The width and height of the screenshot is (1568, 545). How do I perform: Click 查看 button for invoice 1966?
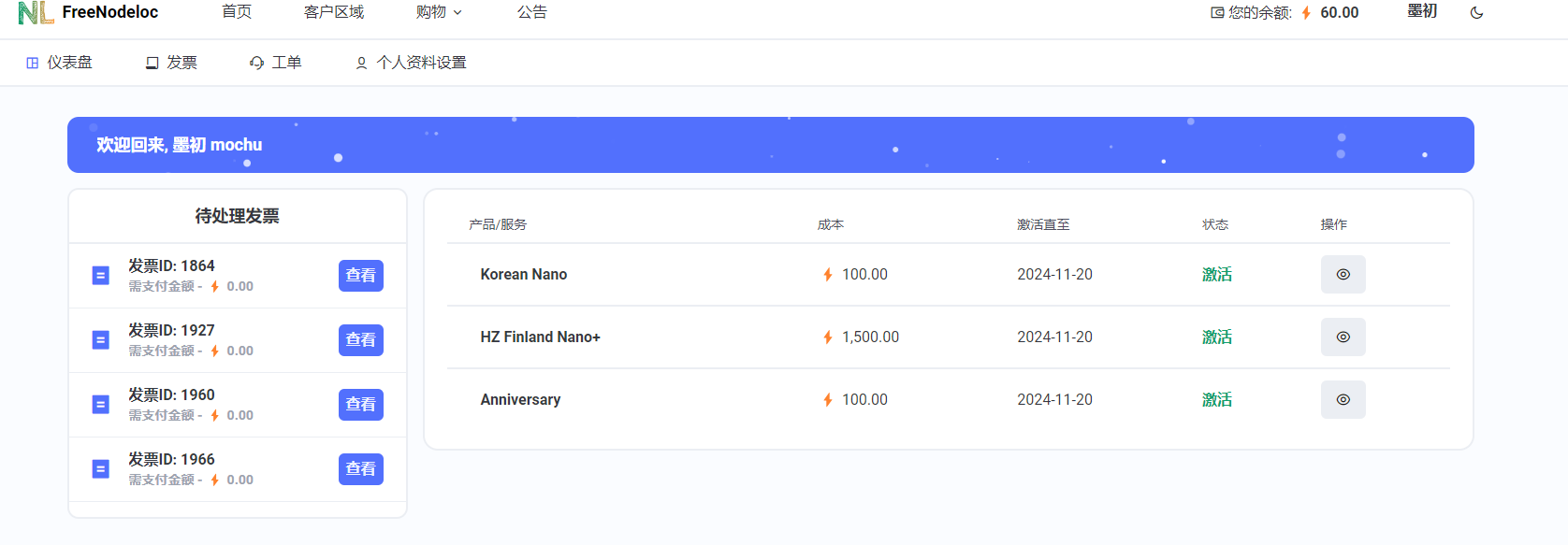point(361,469)
